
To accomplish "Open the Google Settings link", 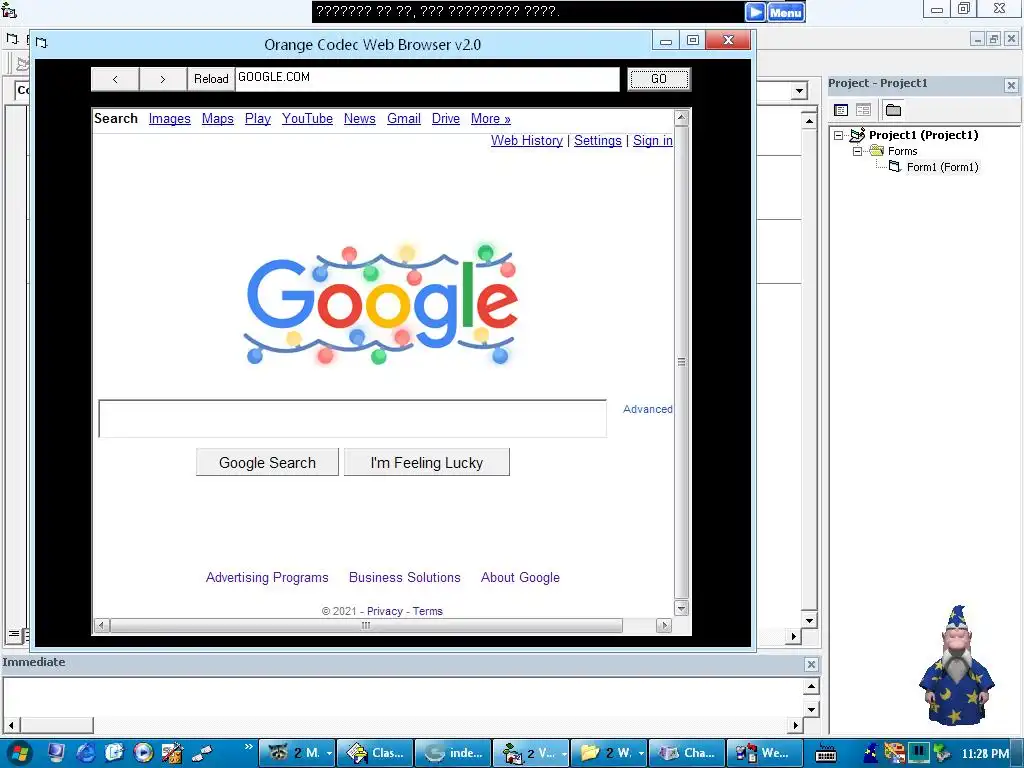I will click(598, 140).
